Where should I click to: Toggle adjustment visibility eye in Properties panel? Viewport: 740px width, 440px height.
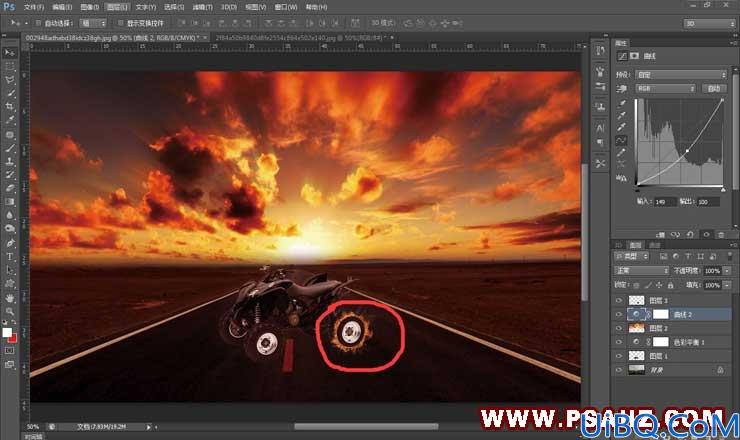point(706,234)
